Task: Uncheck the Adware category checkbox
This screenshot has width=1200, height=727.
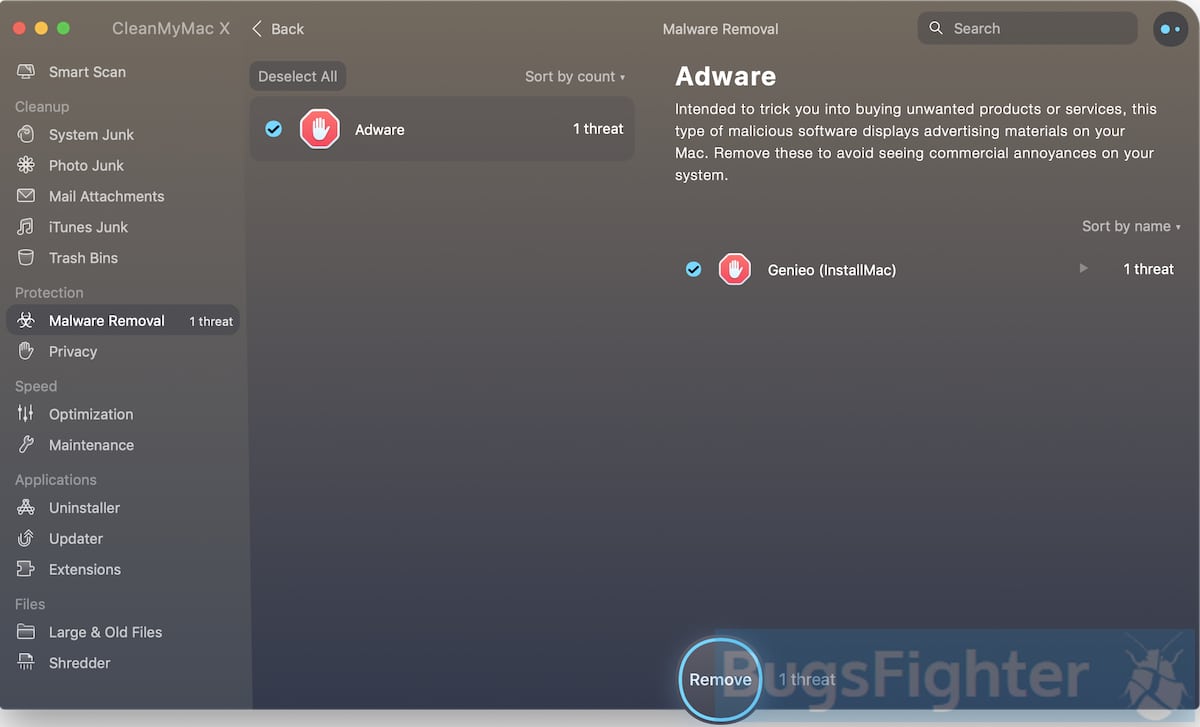Action: [x=273, y=129]
